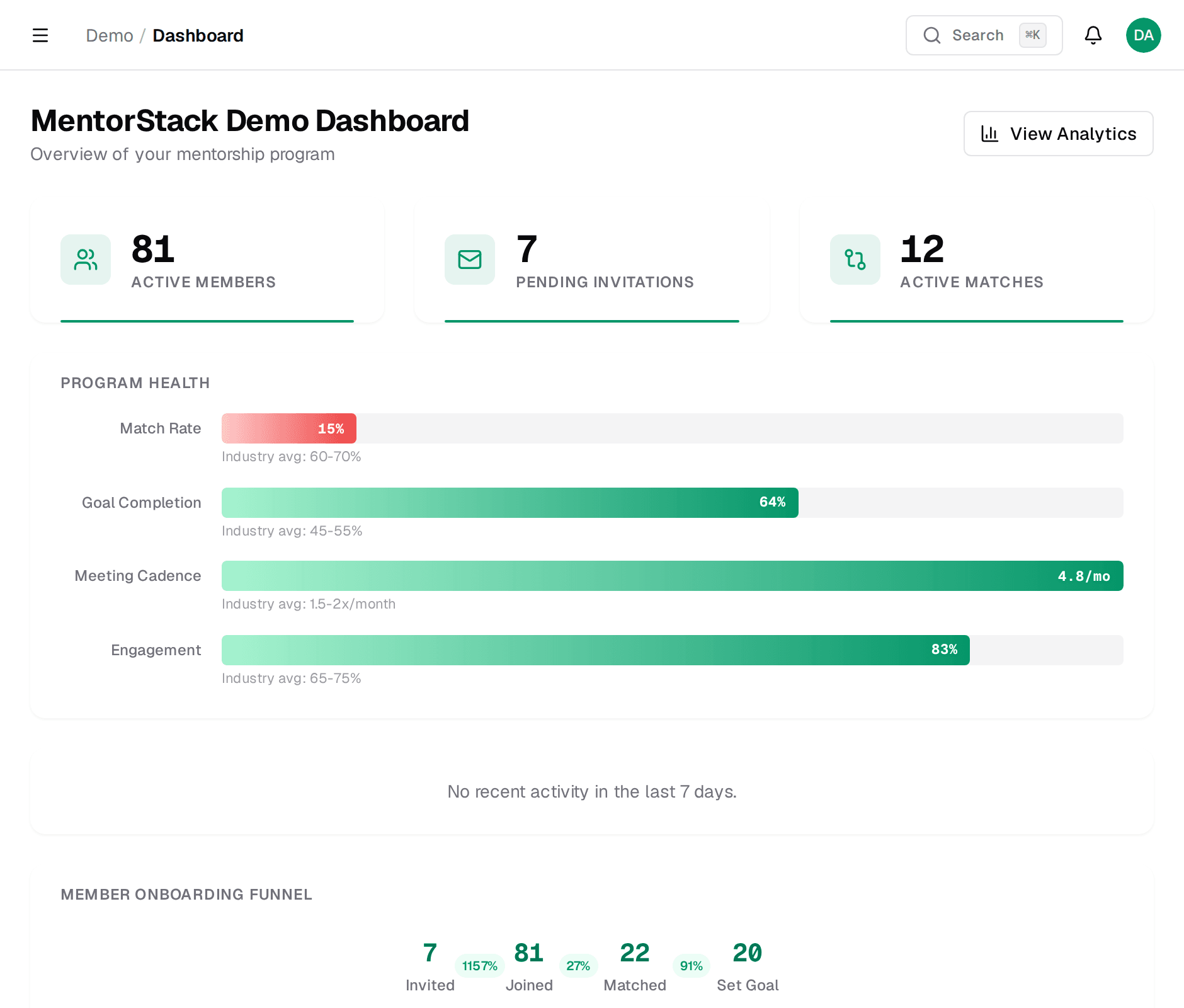The image size is (1184, 1008).
Task: Click the bar chart icon in View Analytics
Action: [x=990, y=134]
